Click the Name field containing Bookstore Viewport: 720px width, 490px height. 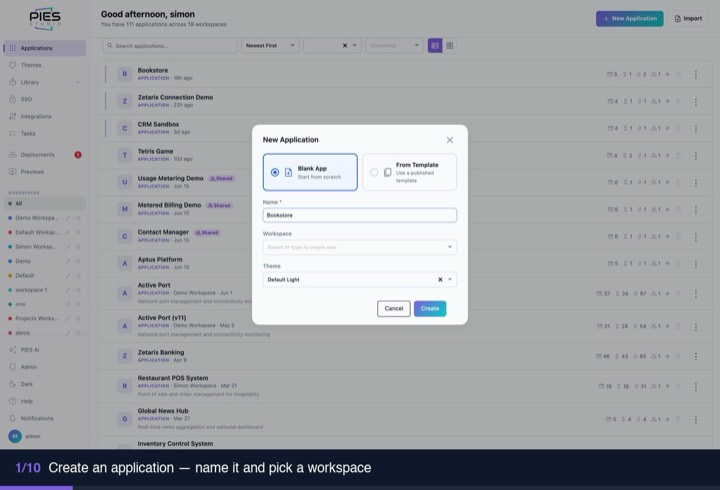[360, 215]
